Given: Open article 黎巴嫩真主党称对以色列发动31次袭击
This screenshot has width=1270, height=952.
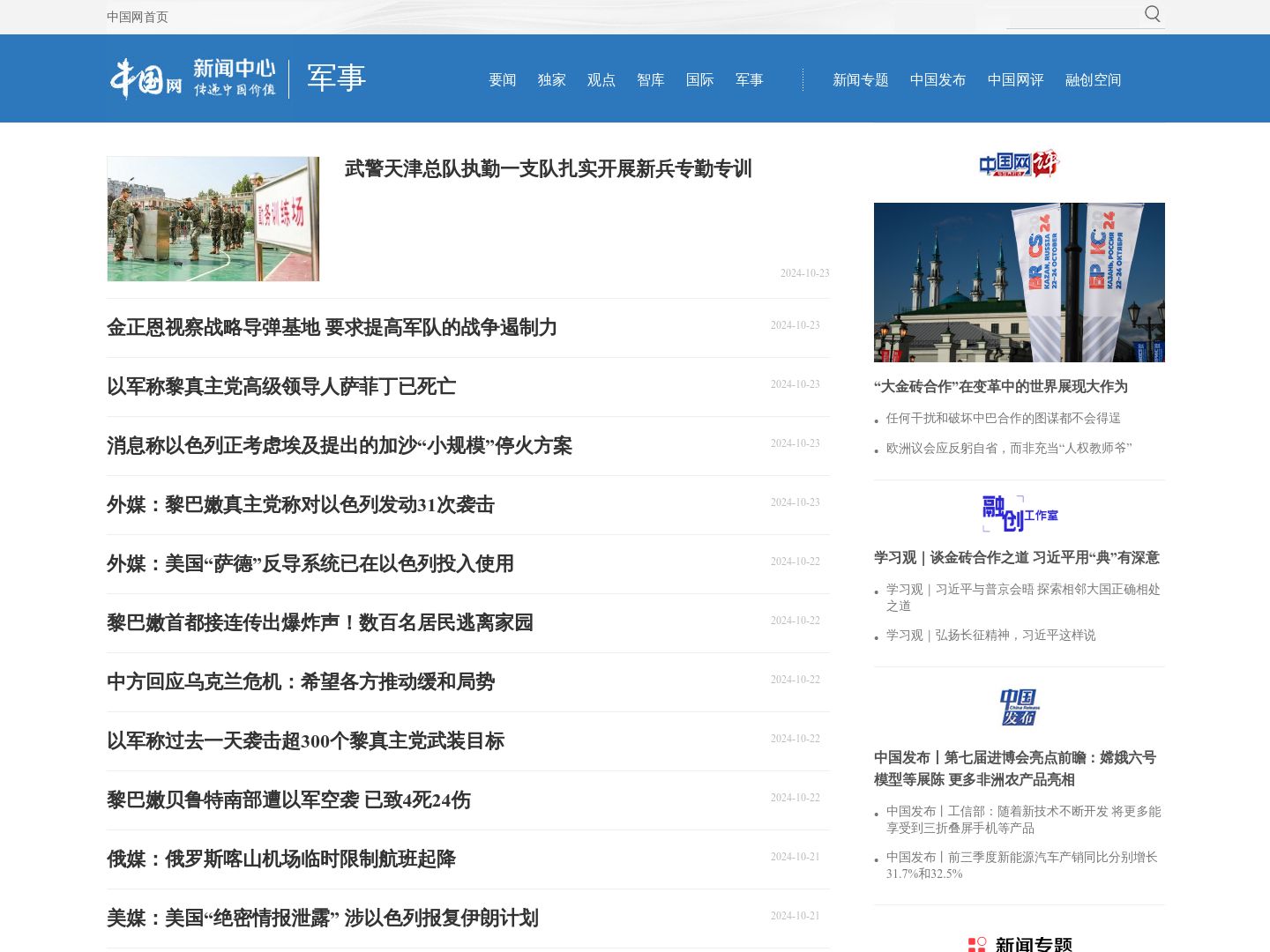Looking at the screenshot, I should pyautogui.click(x=301, y=504).
